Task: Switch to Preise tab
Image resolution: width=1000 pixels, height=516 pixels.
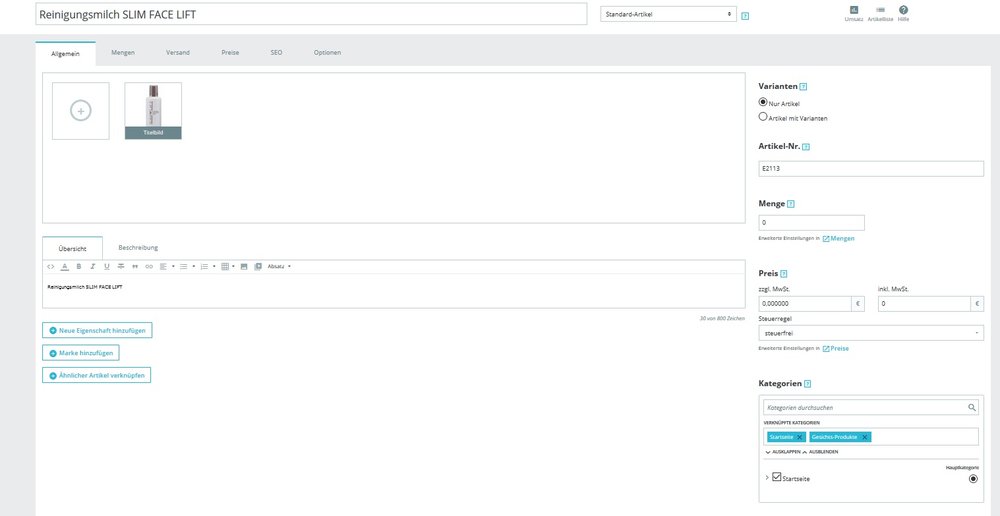Action: tap(230, 52)
